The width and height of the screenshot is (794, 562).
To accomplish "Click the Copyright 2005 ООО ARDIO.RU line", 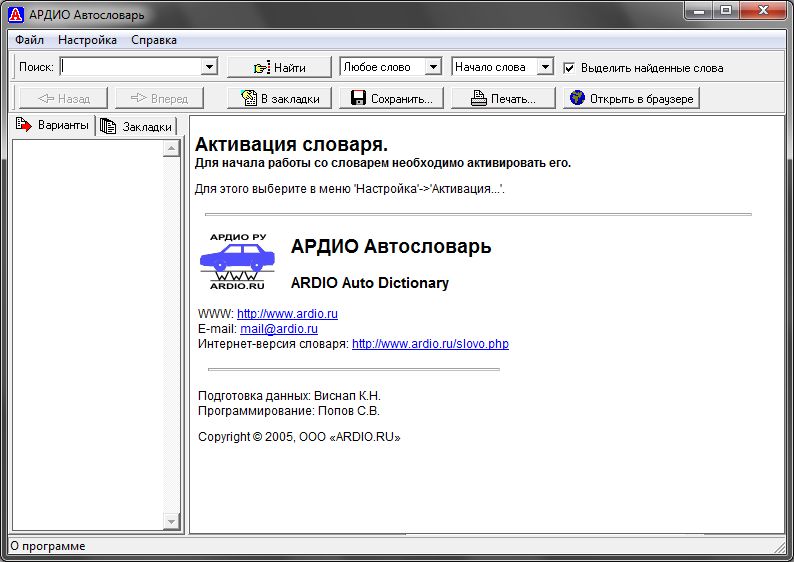I will tap(299, 437).
